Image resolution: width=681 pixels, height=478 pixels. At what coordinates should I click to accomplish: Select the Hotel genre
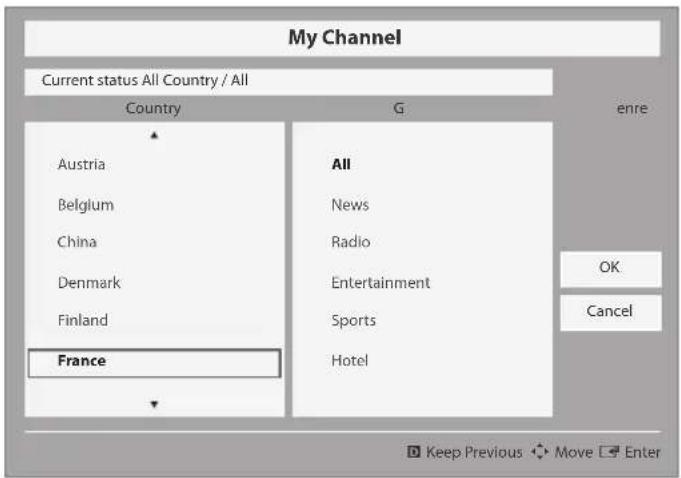[350, 360]
